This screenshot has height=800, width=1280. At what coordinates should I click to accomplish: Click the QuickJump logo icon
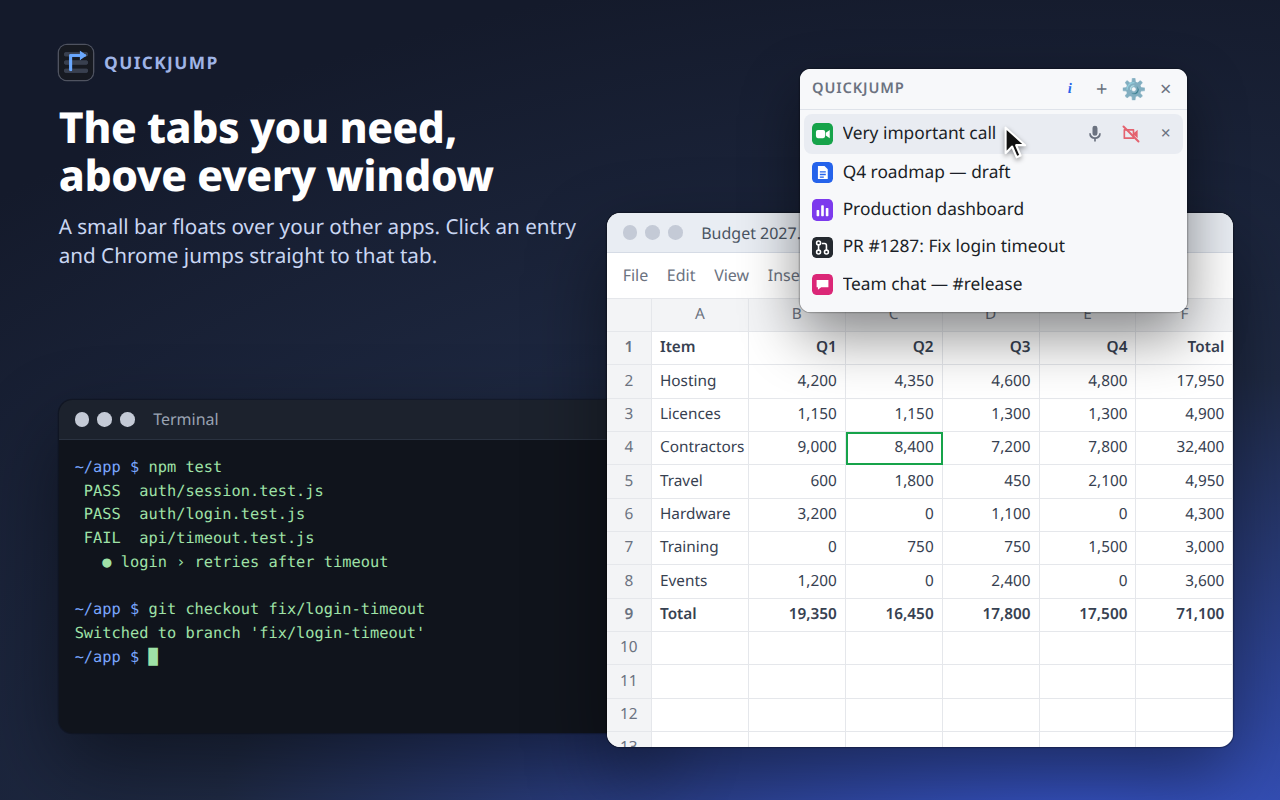pos(76,63)
